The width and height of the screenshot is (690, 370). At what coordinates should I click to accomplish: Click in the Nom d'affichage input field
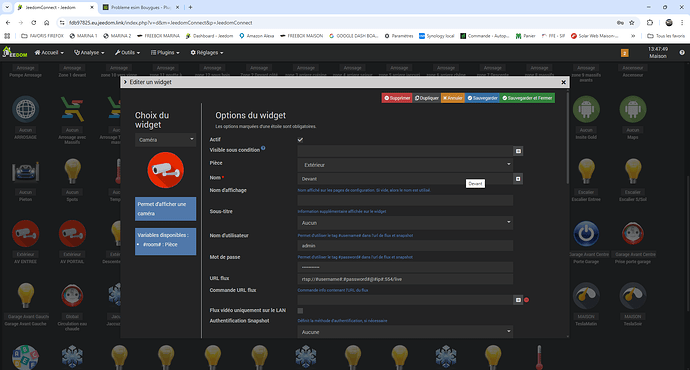405,200
